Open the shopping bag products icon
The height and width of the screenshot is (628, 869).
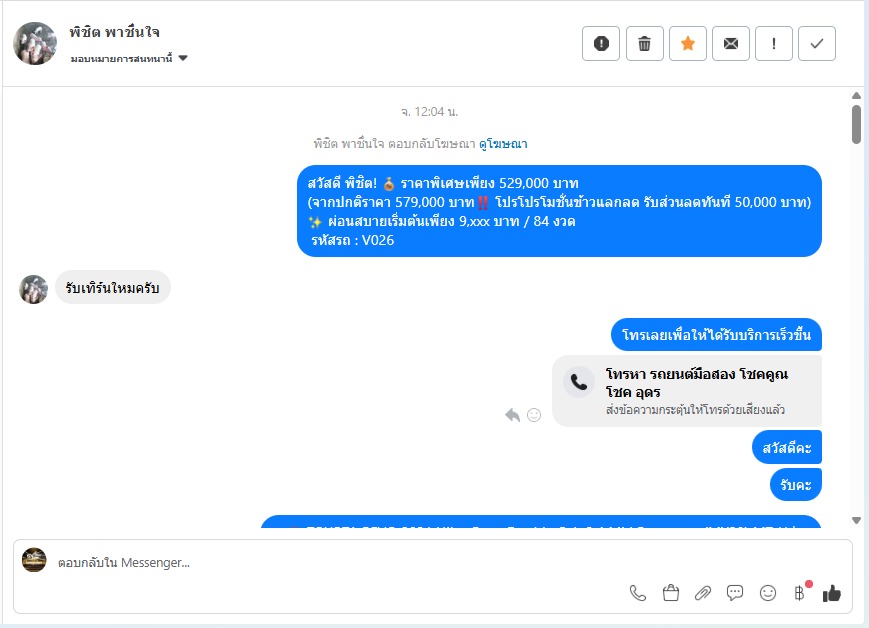pyautogui.click(x=671, y=593)
